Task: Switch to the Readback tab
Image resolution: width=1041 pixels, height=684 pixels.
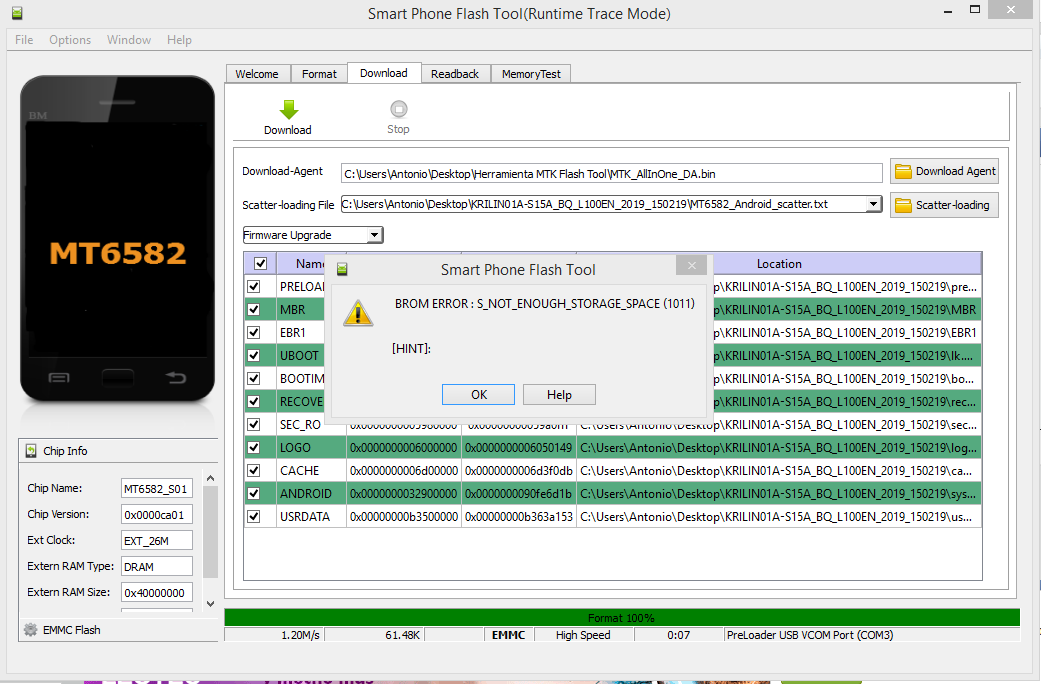Action: click(x=455, y=74)
